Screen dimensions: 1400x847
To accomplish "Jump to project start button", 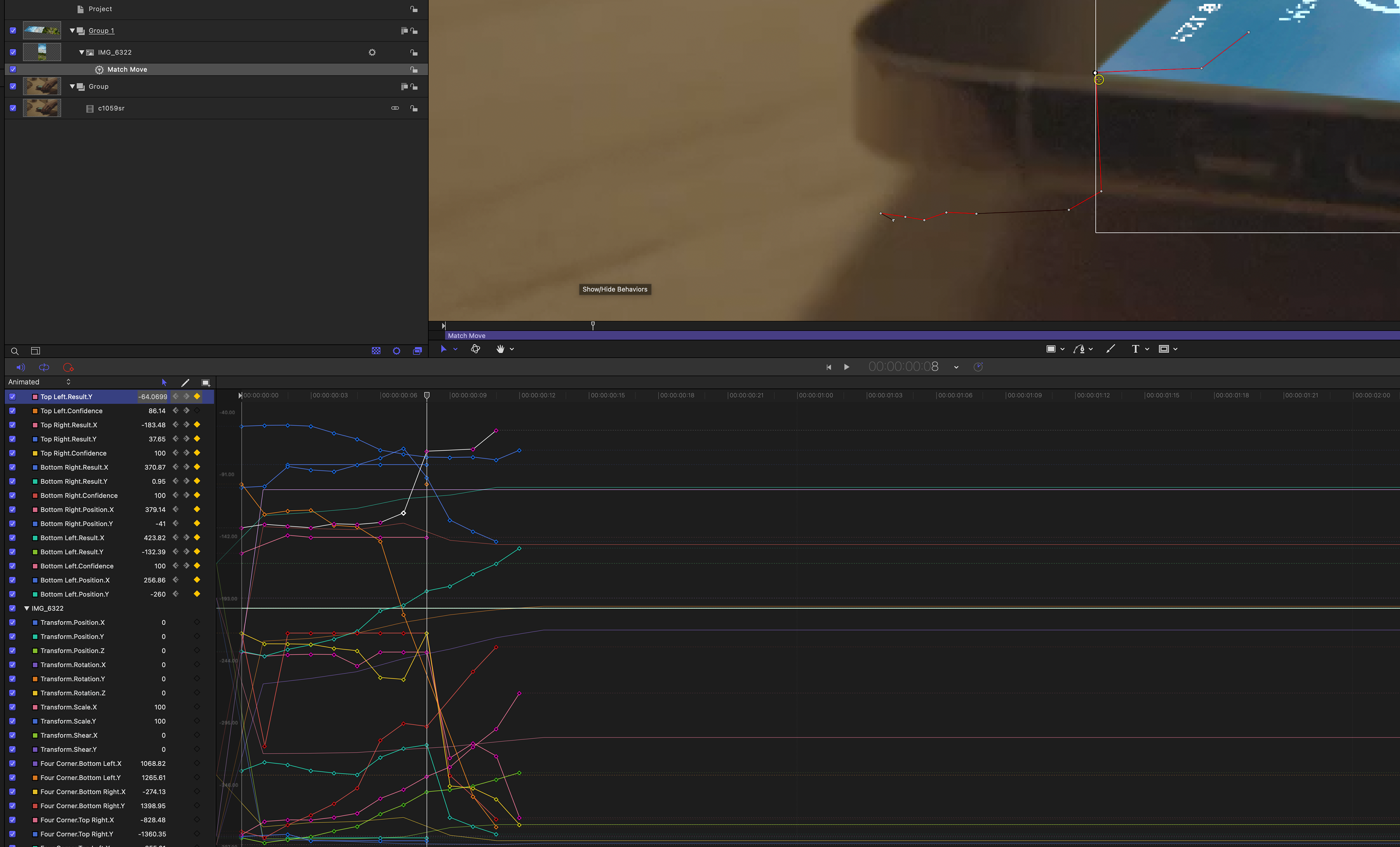I will pos(828,367).
